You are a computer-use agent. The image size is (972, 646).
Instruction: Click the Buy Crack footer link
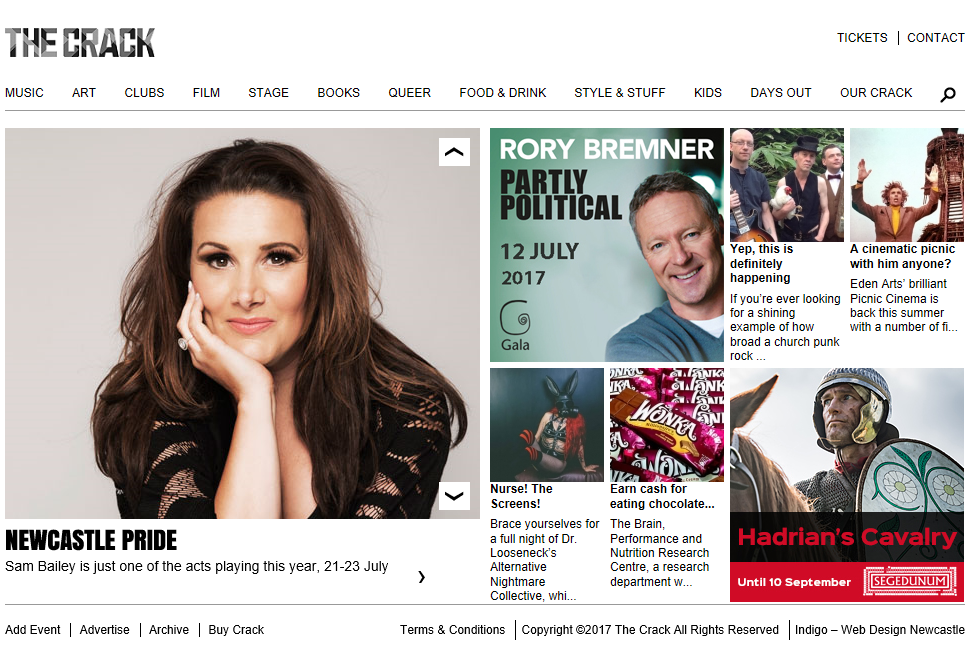236,630
